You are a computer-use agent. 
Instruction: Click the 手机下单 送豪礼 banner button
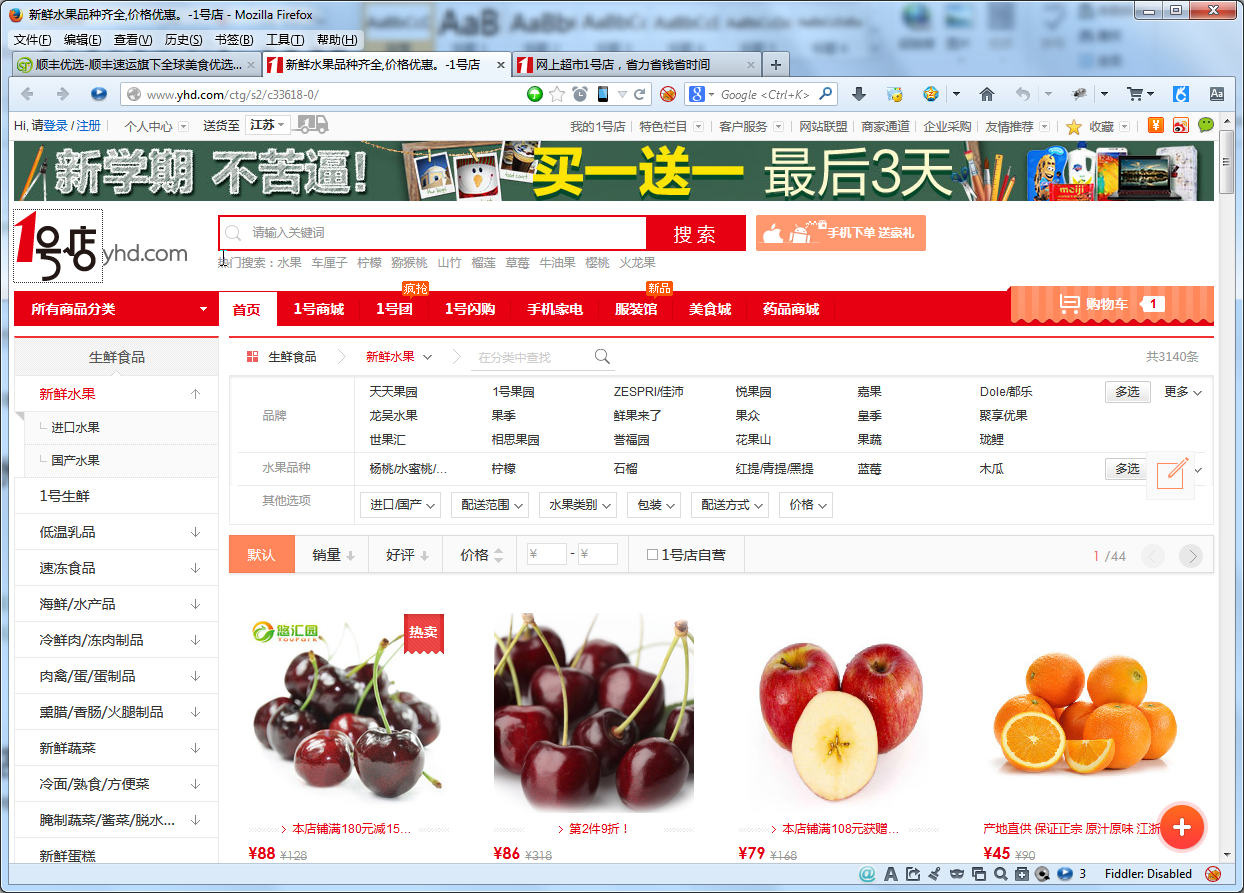coord(841,233)
